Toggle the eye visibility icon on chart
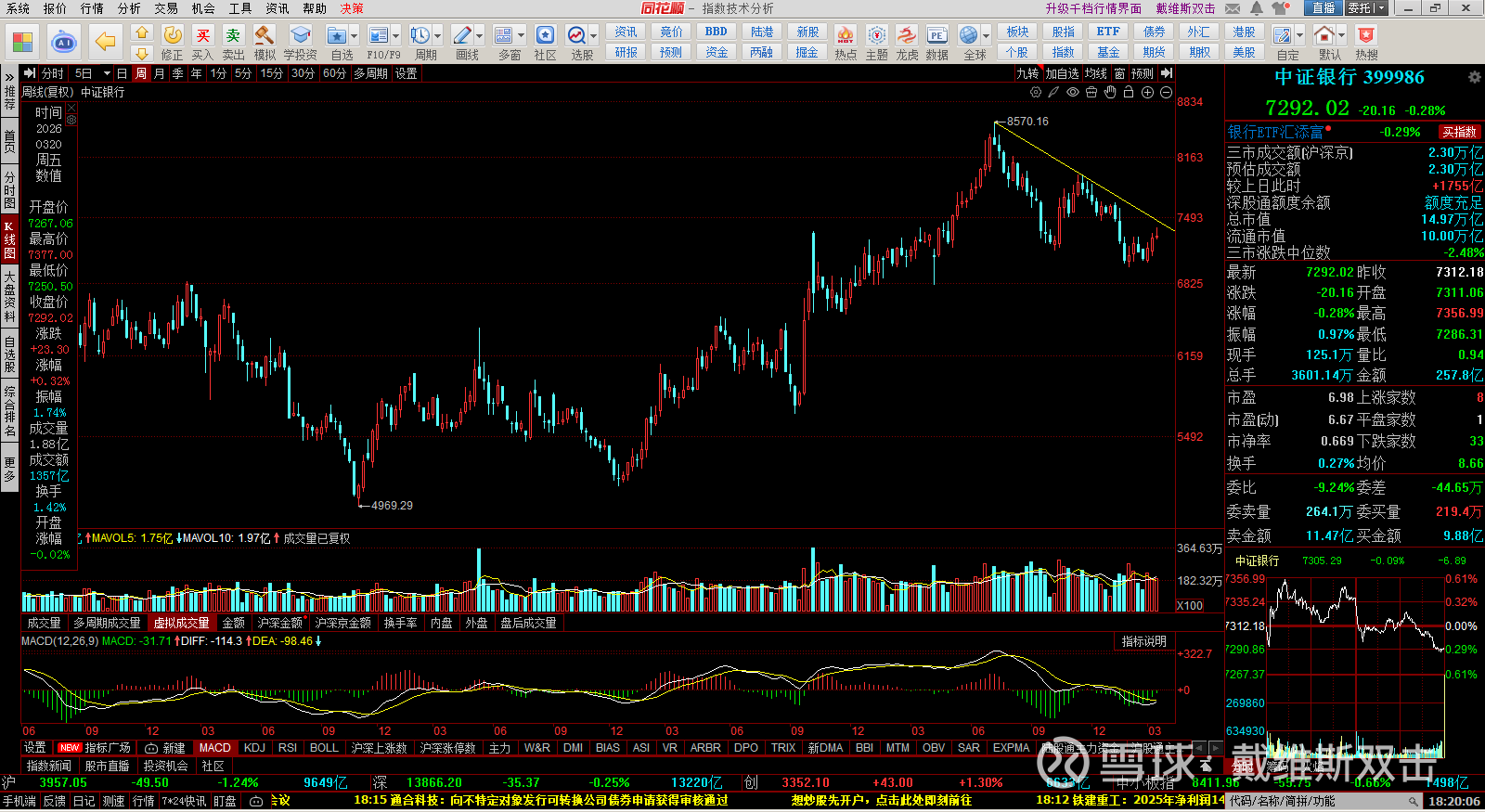This screenshot has width=1485, height=812. coord(1073,92)
